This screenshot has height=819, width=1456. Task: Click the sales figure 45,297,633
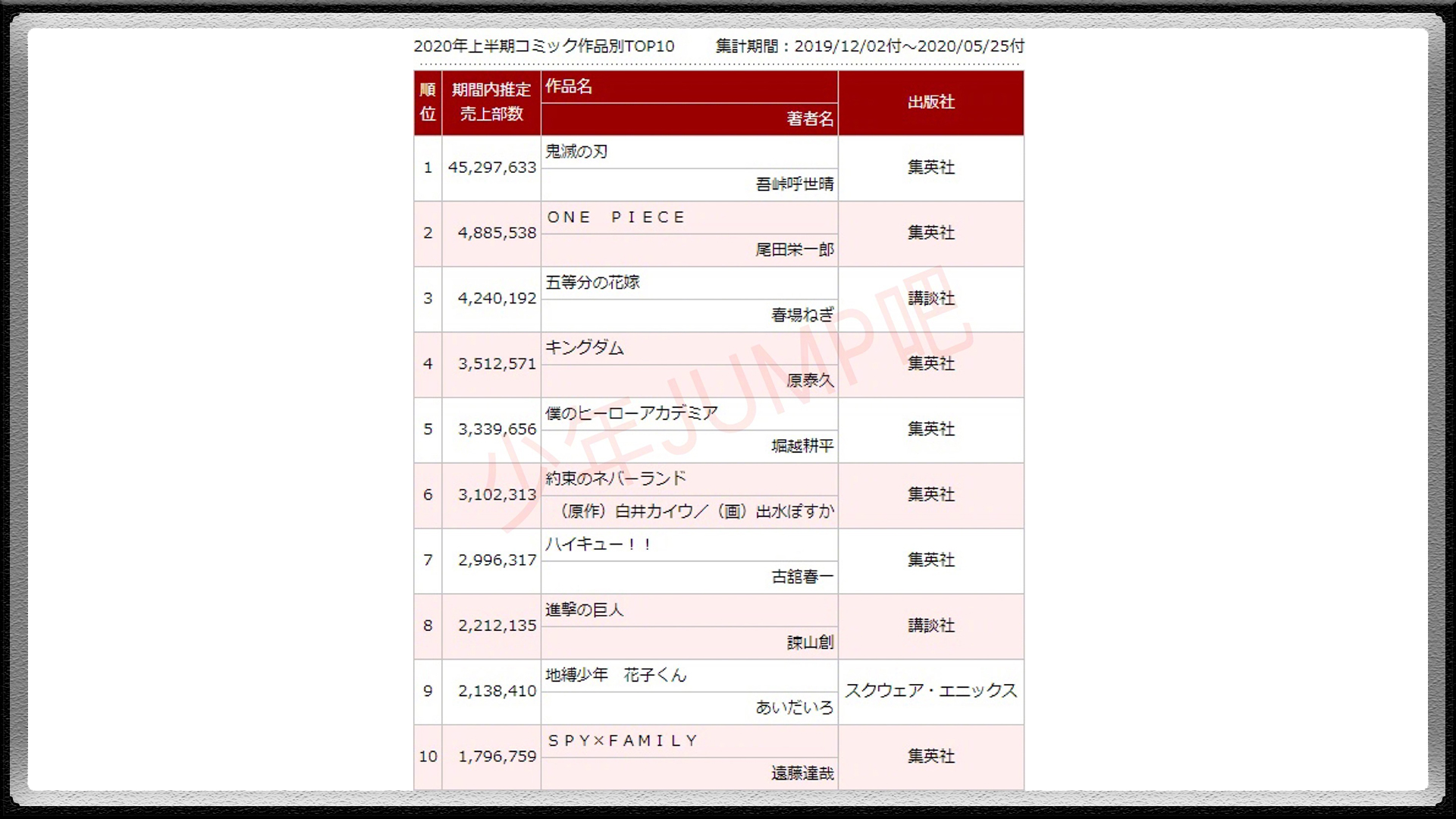(491, 168)
